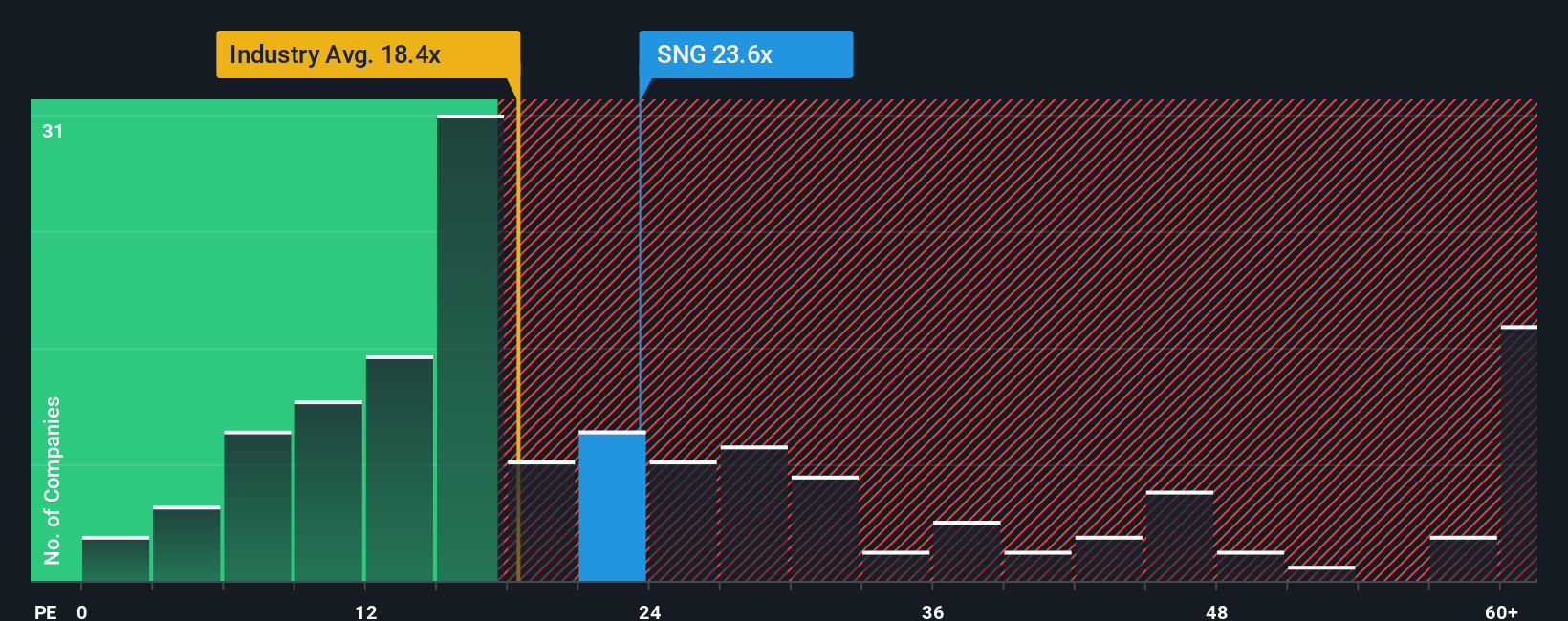Click the first histogram bar at PE 0

[116, 559]
